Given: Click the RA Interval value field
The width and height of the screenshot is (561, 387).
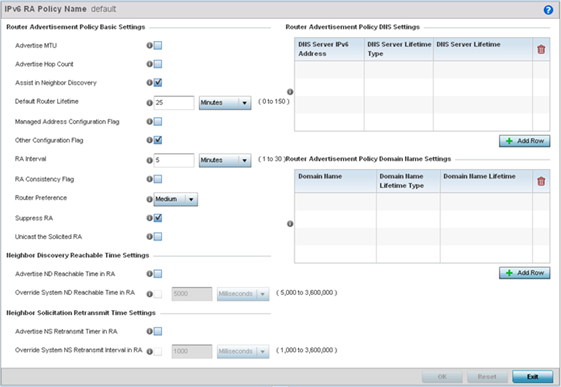Looking at the screenshot, I should [x=174, y=160].
